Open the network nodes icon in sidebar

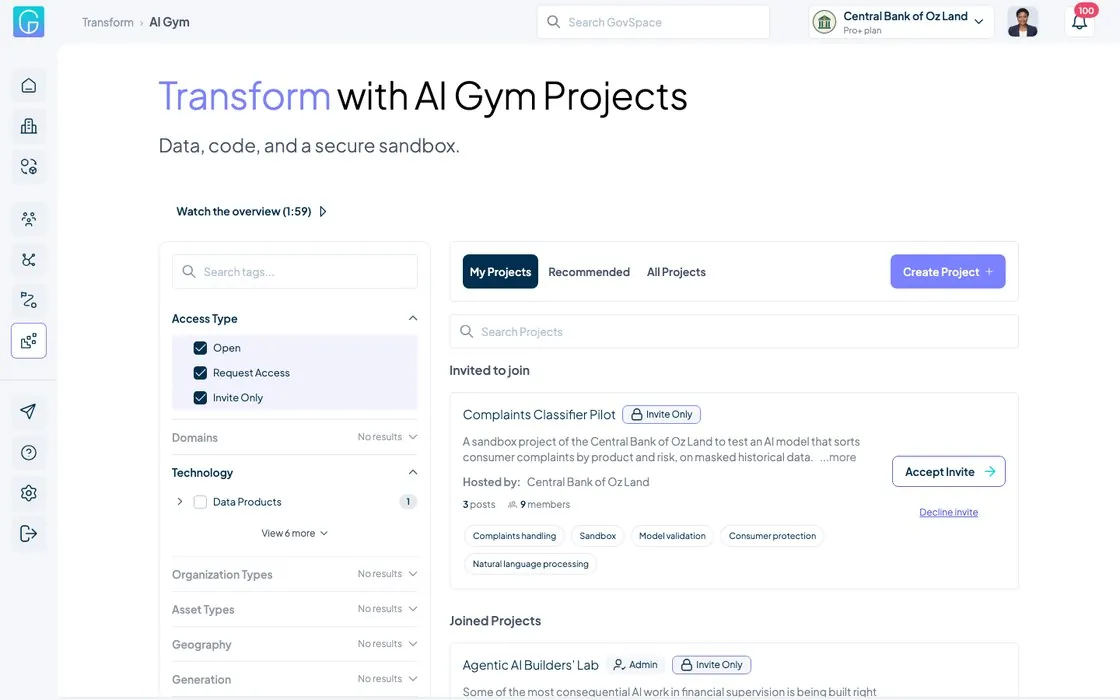pyautogui.click(x=29, y=260)
